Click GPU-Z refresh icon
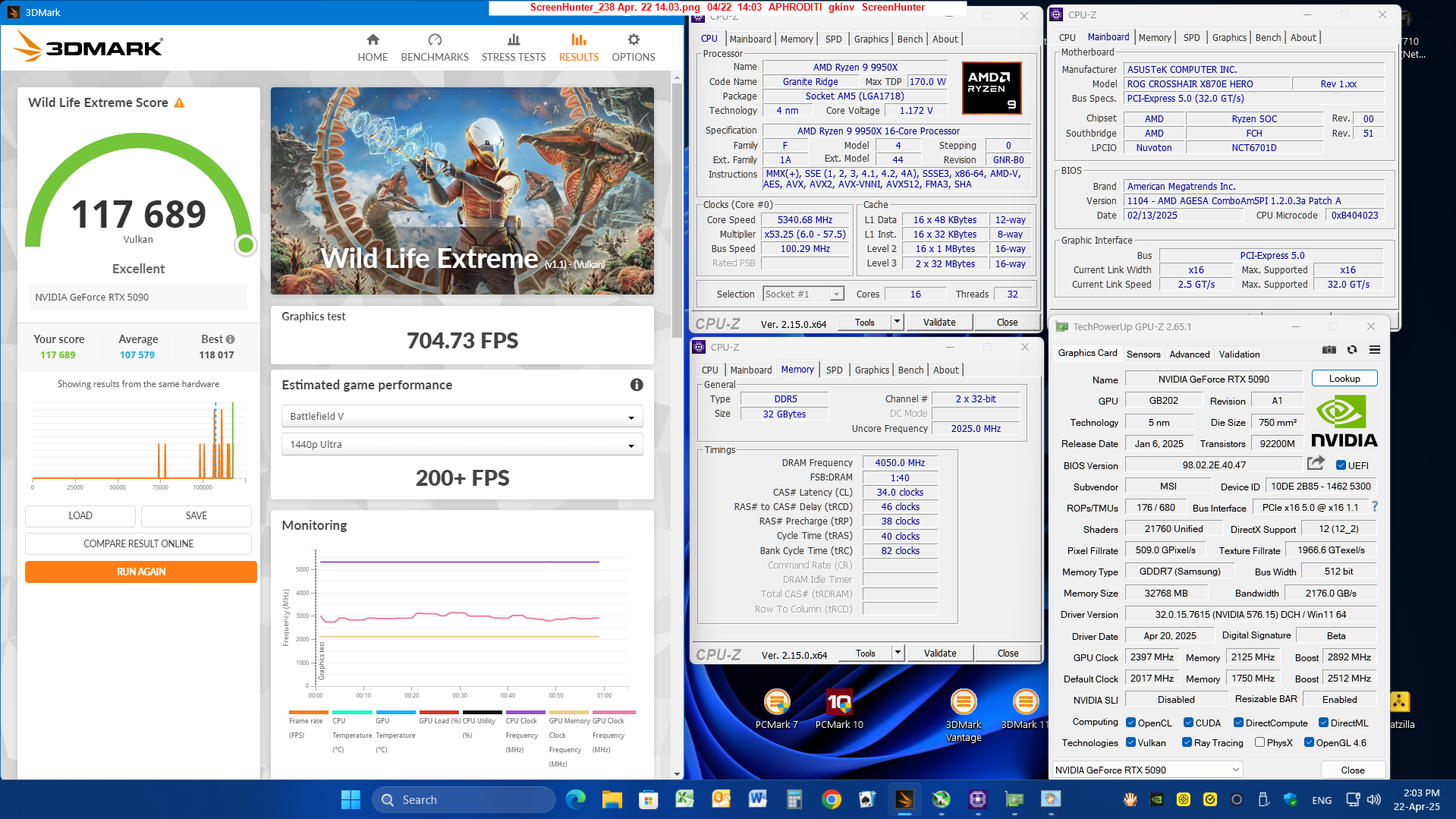 (x=1352, y=350)
